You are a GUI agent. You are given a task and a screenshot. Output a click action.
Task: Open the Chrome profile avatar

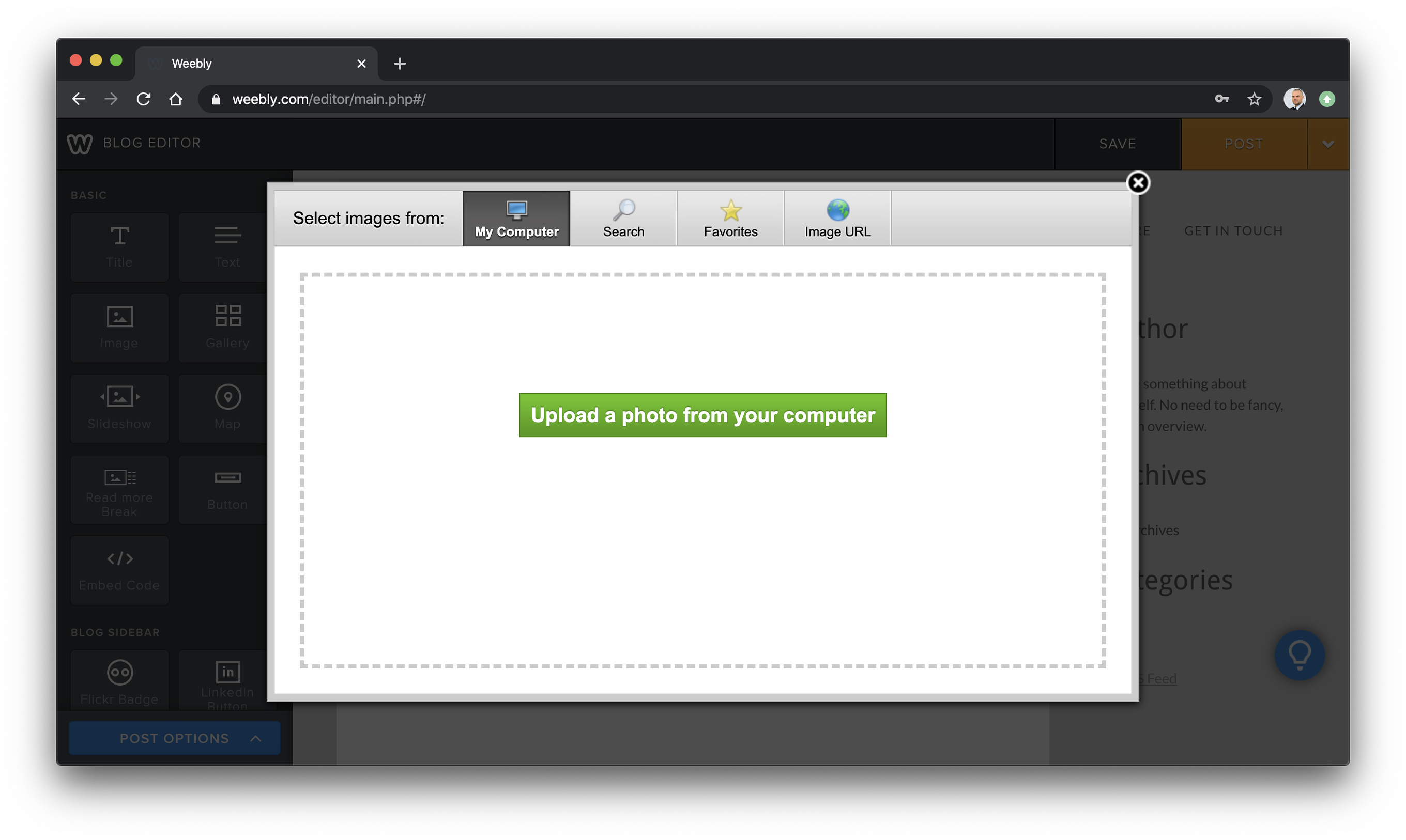pos(1294,99)
